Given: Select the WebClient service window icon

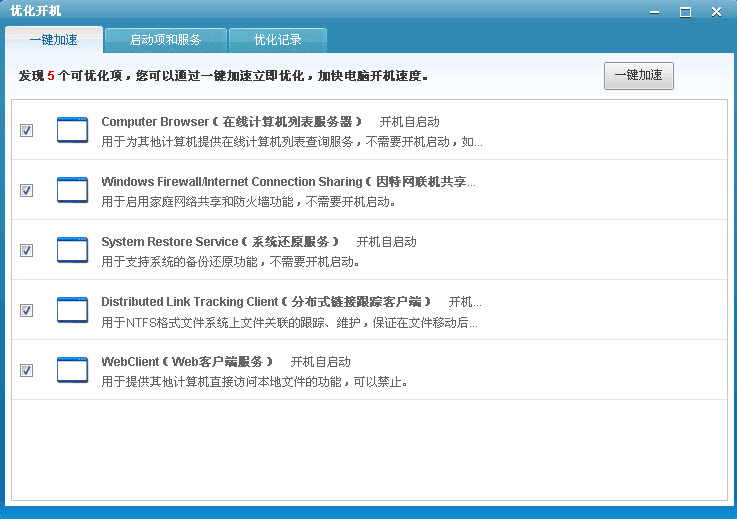Looking at the screenshot, I should click(72, 370).
